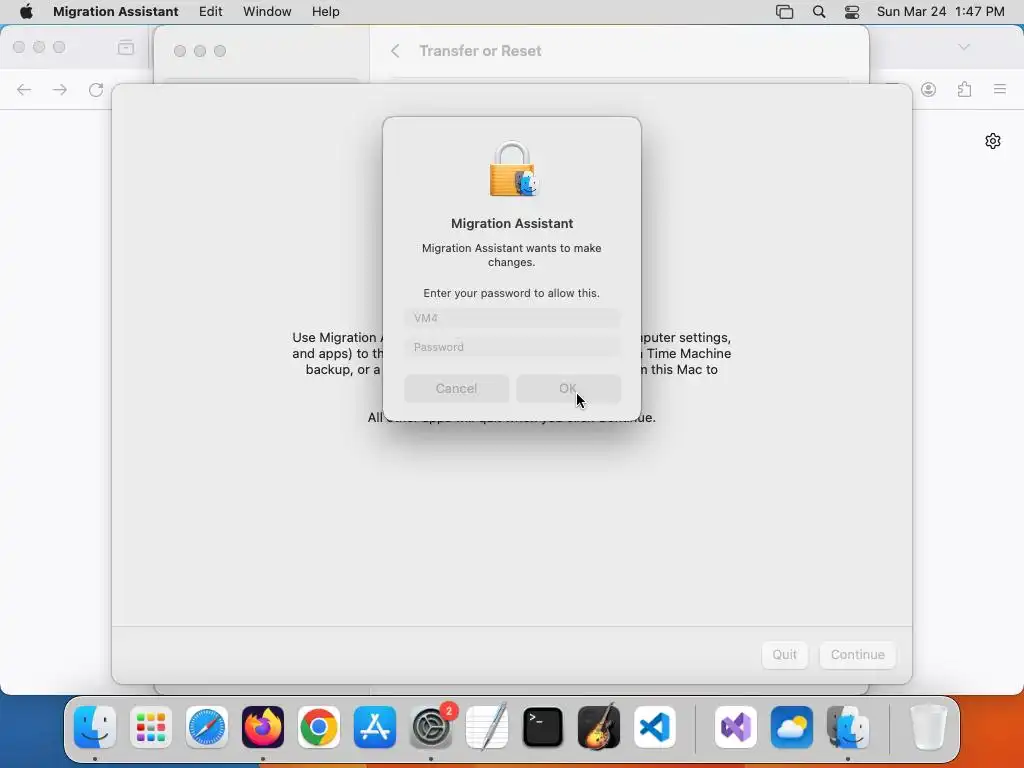Screen dimensions: 1024x768
Task: Open the Help menu
Action: point(325,12)
